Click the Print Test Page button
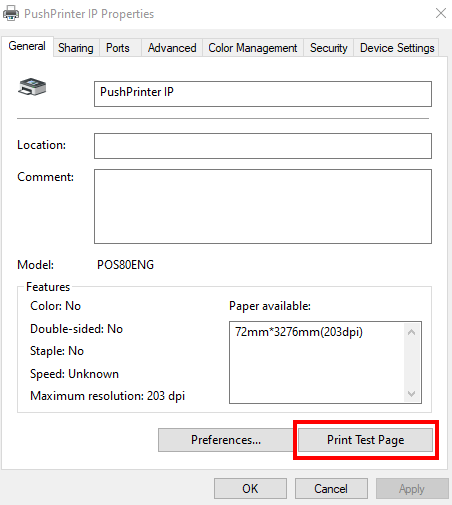This screenshot has width=452, height=505. pos(366,440)
